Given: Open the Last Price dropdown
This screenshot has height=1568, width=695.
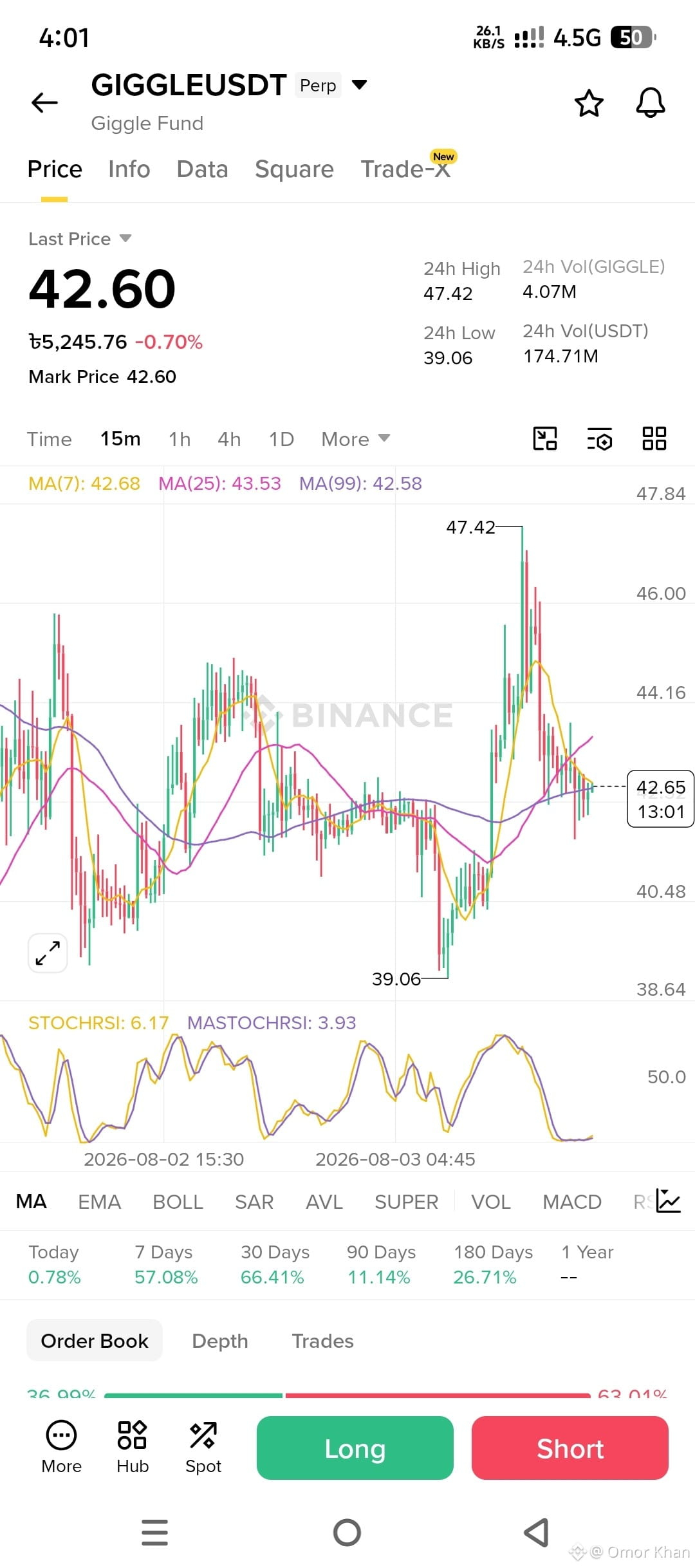Looking at the screenshot, I should [x=80, y=239].
